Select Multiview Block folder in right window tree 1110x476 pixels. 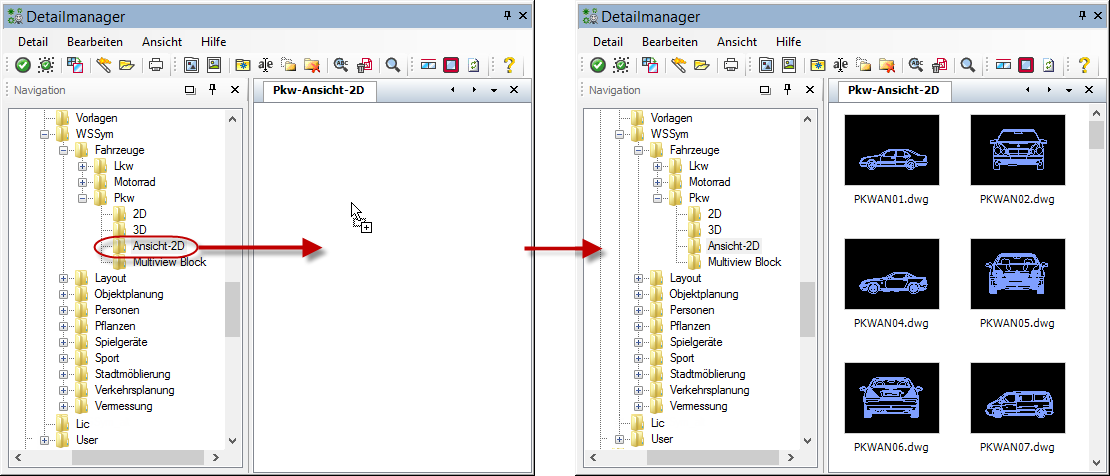(744, 262)
